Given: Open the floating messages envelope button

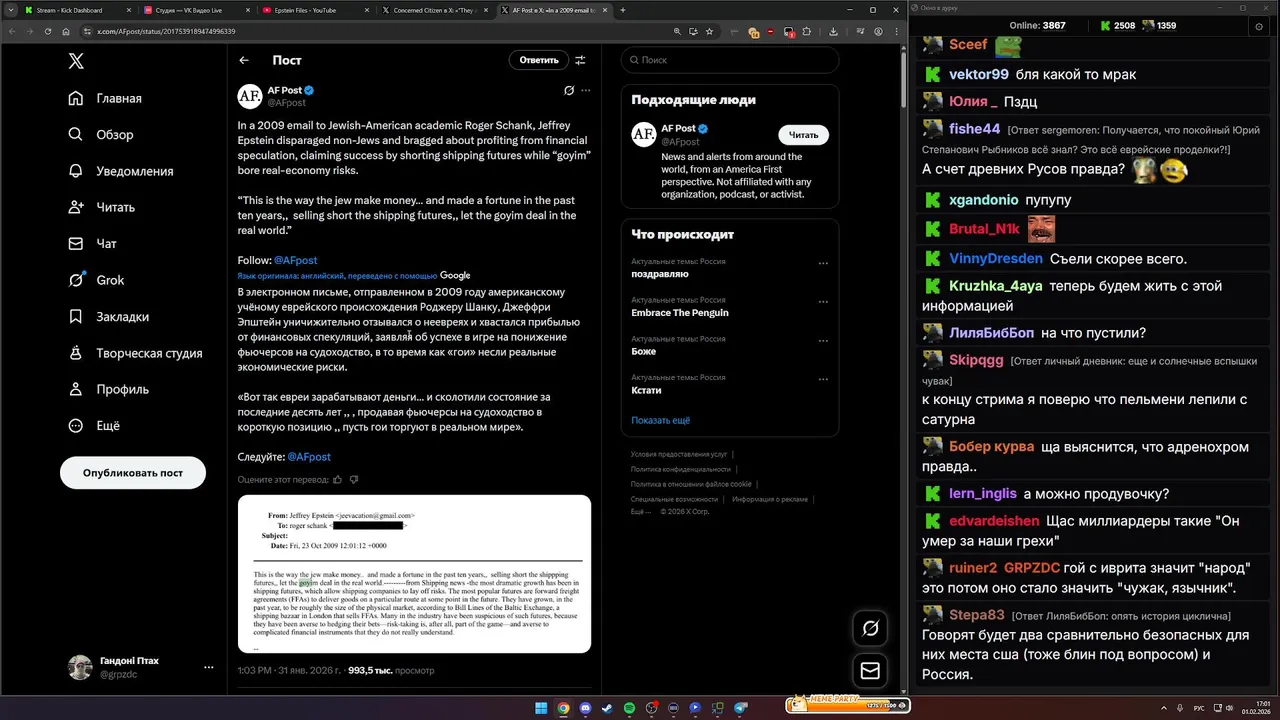Looking at the screenshot, I should pyautogui.click(x=870, y=671).
